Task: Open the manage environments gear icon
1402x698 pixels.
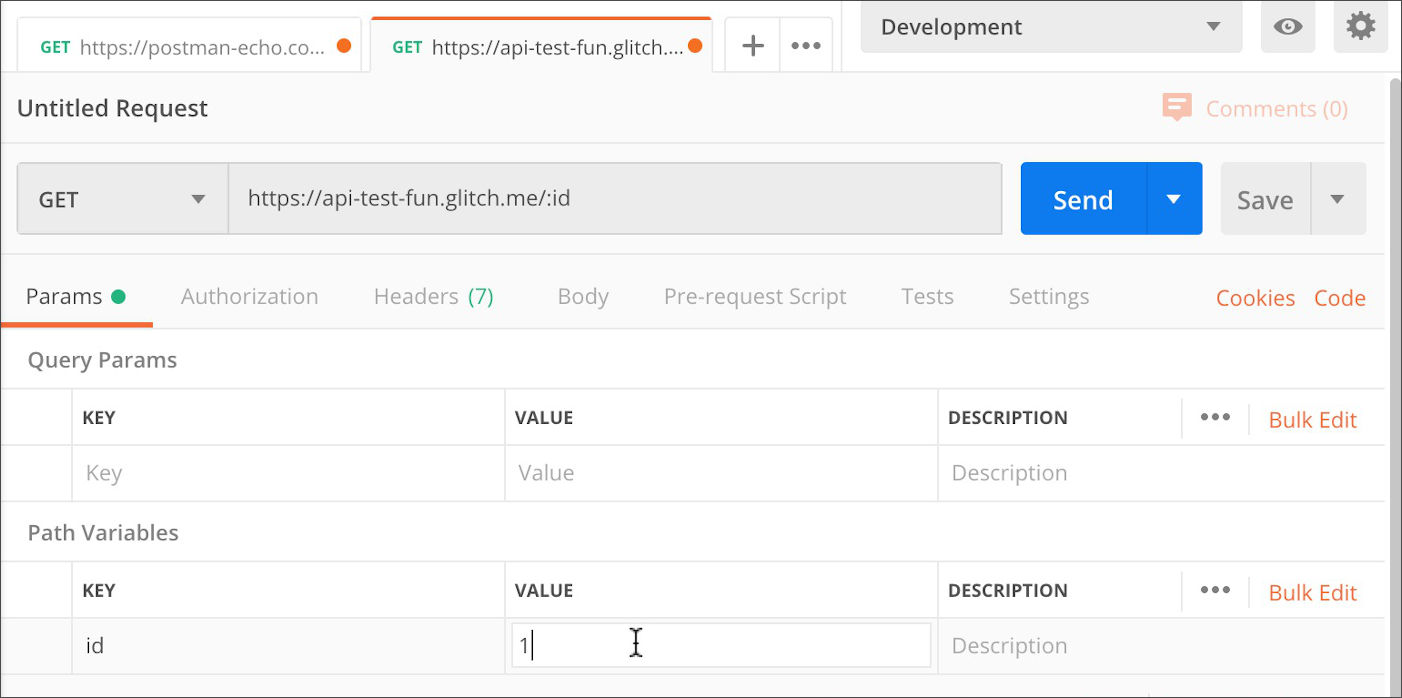Action: pos(1360,27)
